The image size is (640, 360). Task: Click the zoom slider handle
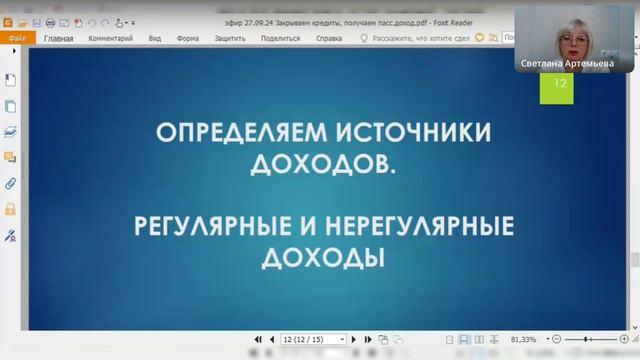[x=586, y=339]
